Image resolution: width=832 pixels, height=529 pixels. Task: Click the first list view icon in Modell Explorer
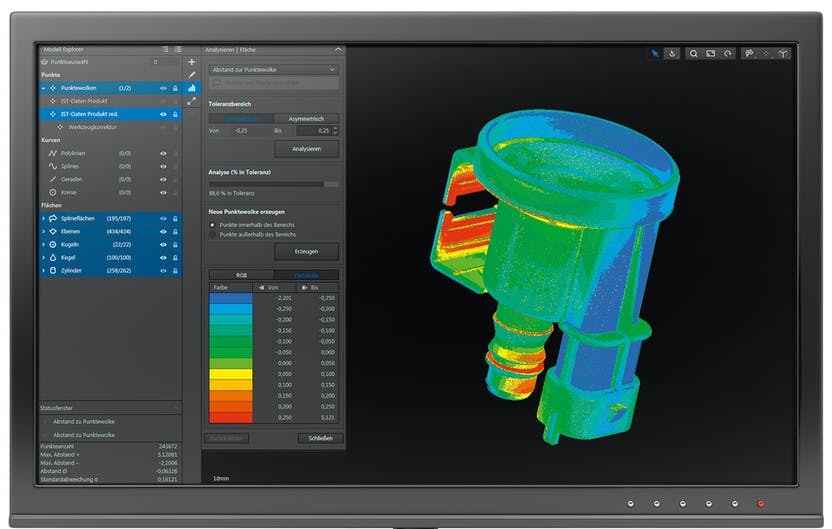click(165, 49)
